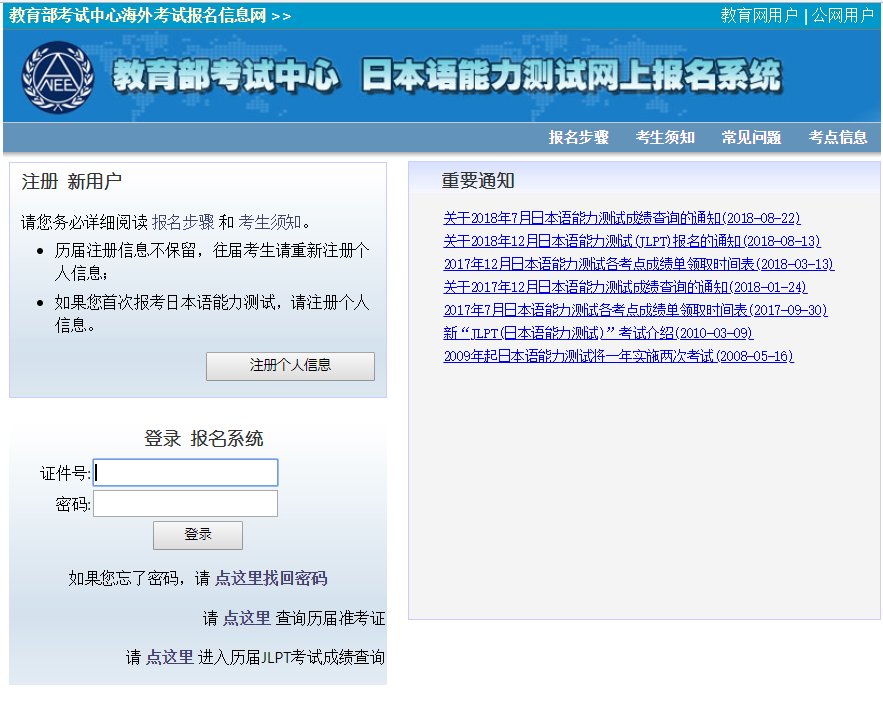Open the 2018年12月JLPT报名通知 announcement
Screen dimensions: 883x704
(633, 242)
